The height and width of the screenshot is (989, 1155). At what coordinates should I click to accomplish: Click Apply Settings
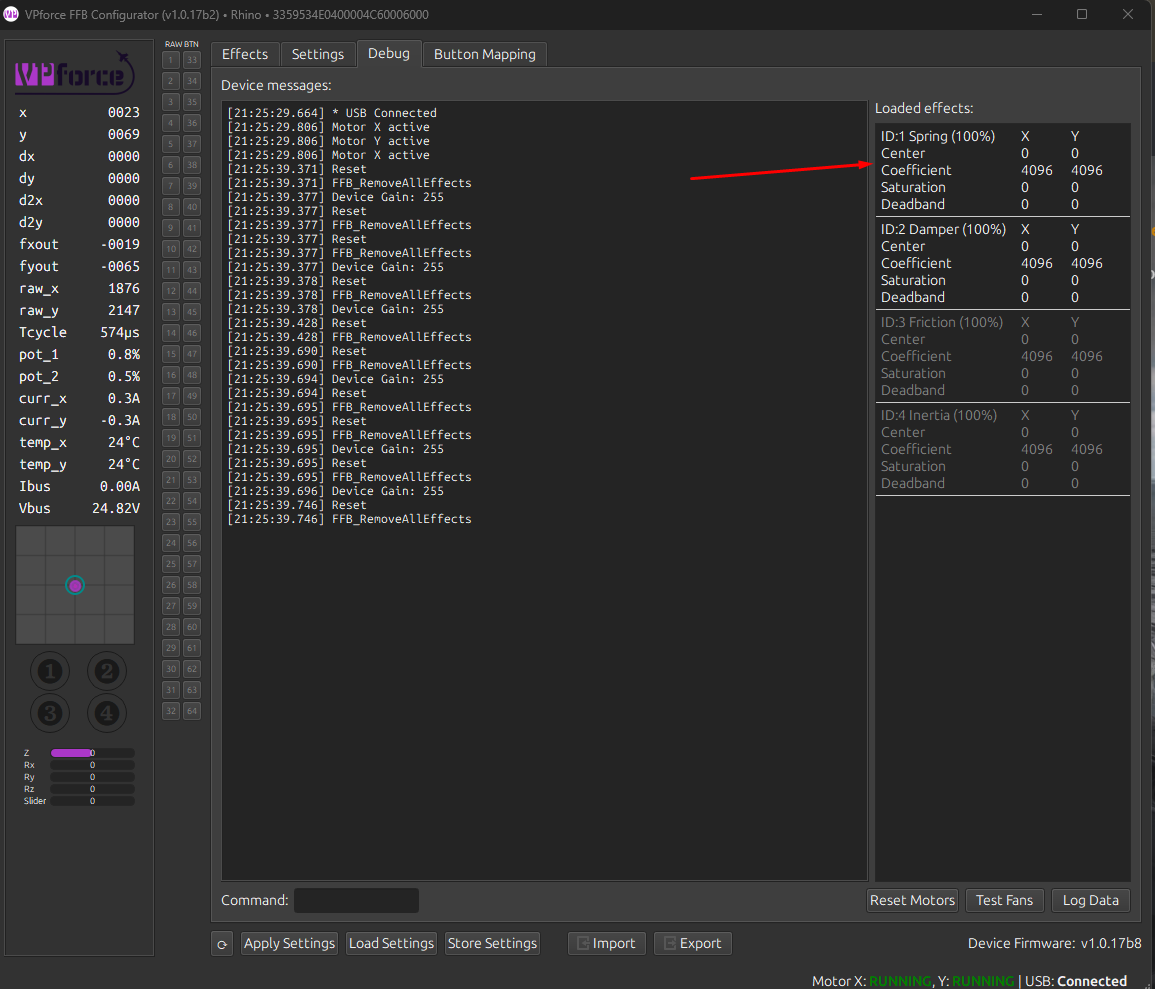[x=289, y=943]
